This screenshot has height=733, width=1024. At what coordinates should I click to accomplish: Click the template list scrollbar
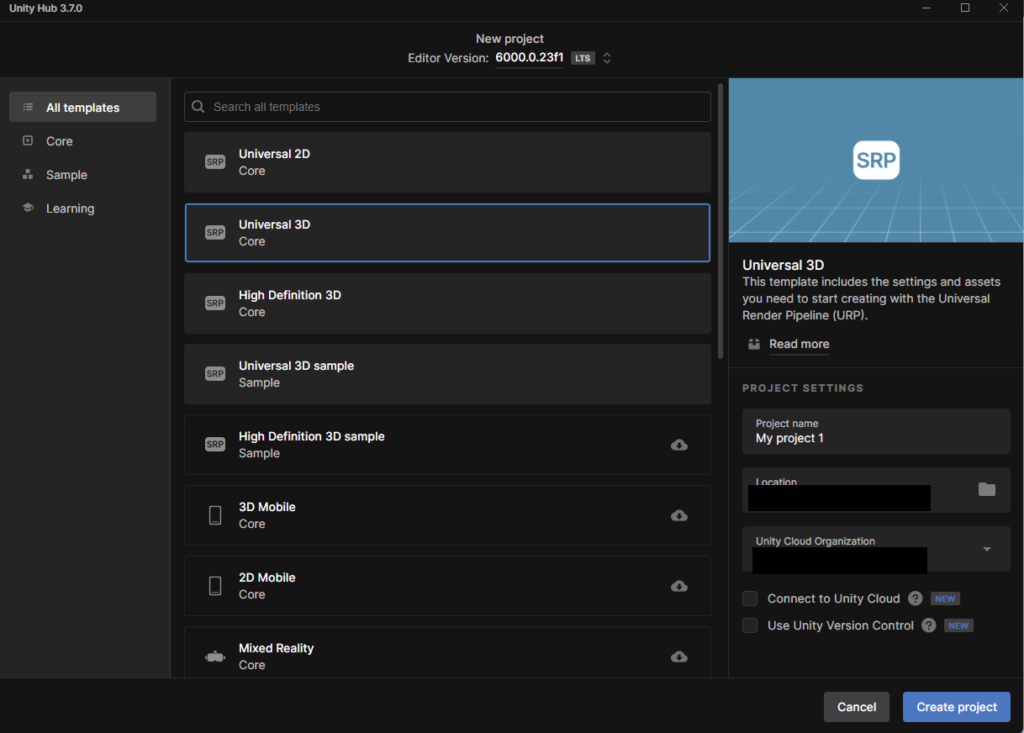click(720, 221)
